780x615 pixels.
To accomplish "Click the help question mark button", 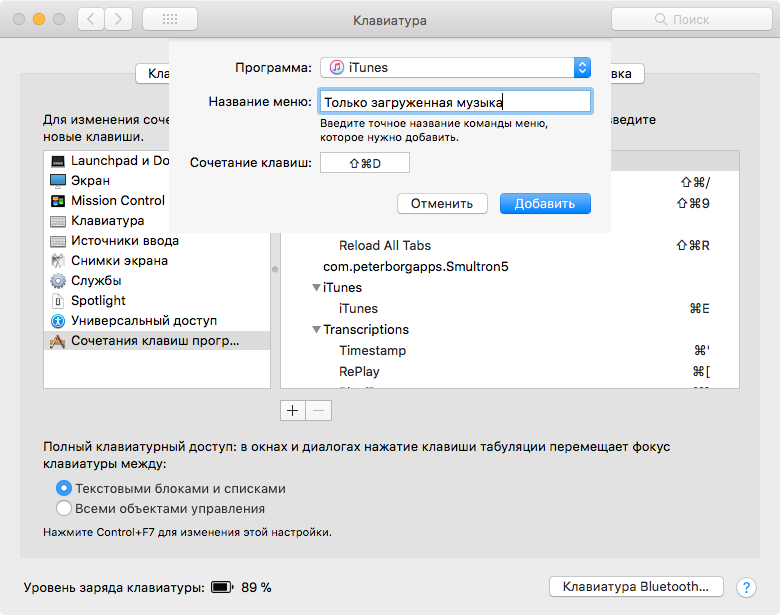I will 746,588.
